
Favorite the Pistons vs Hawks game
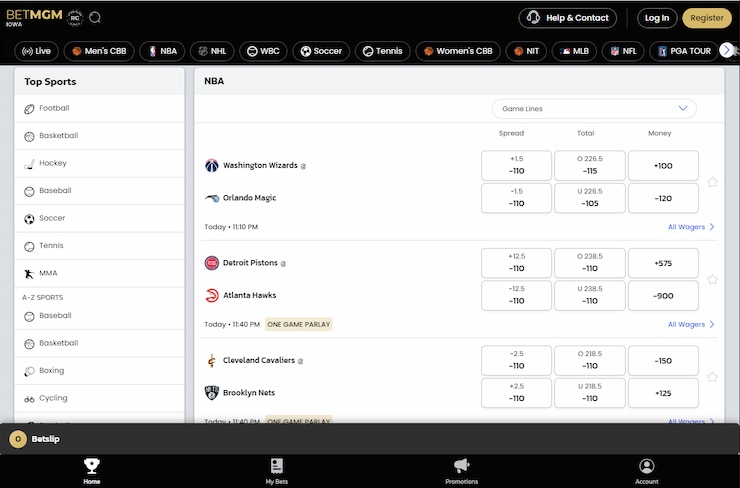coord(712,279)
